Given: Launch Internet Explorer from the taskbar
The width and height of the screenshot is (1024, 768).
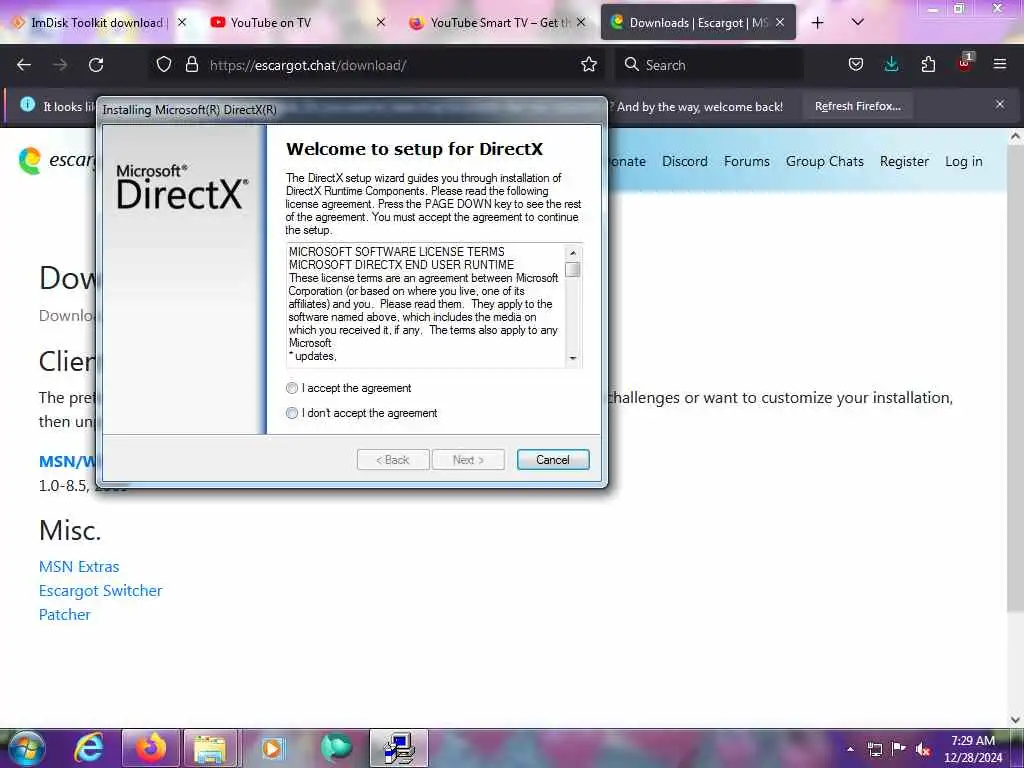Looking at the screenshot, I should click(89, 748).
